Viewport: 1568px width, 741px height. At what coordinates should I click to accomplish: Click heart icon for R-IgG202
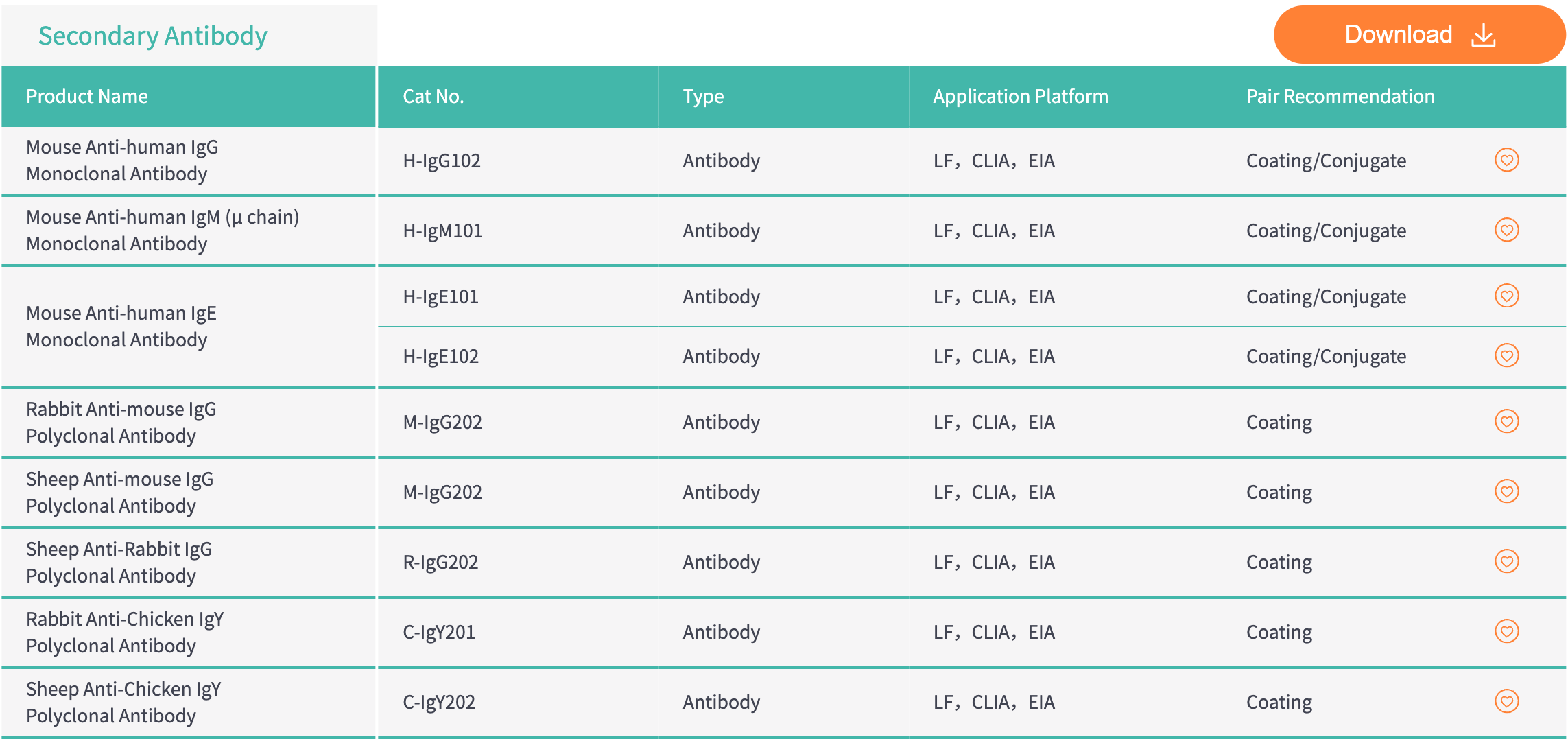[1507, 561]
